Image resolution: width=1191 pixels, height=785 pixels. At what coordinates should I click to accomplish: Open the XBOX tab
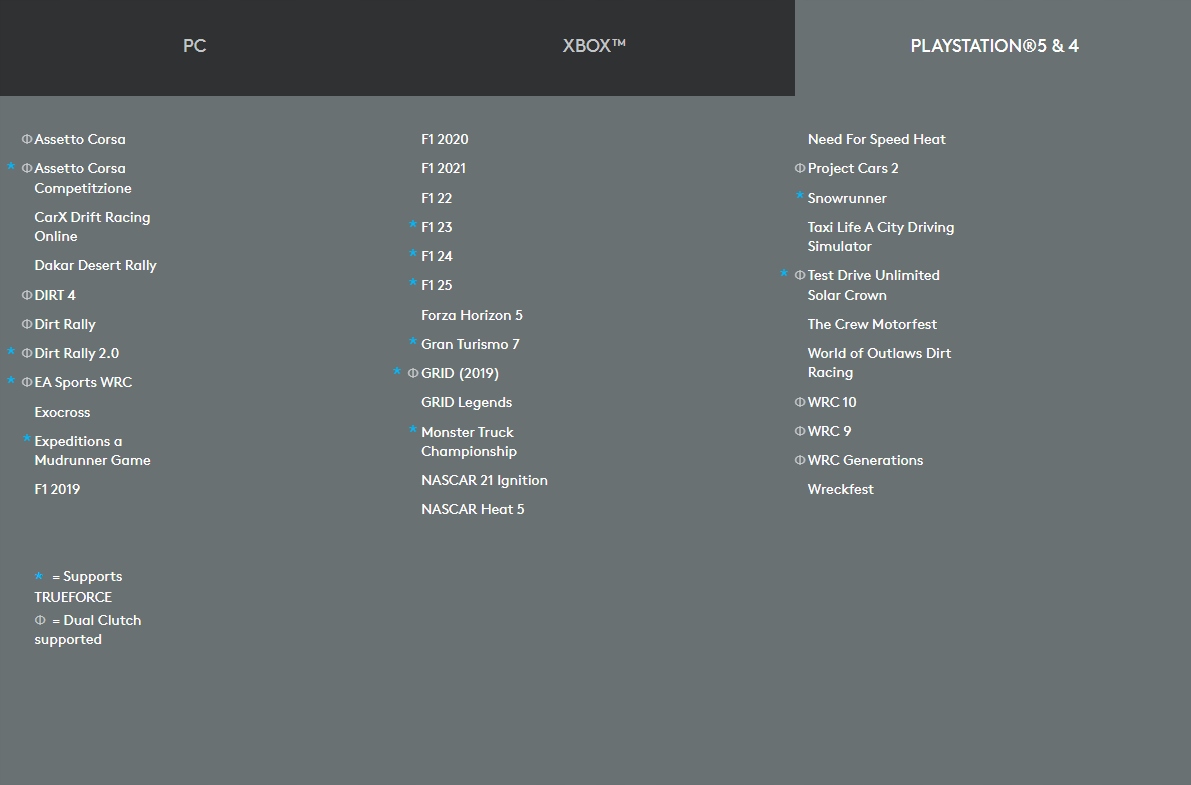coord(594,46)
